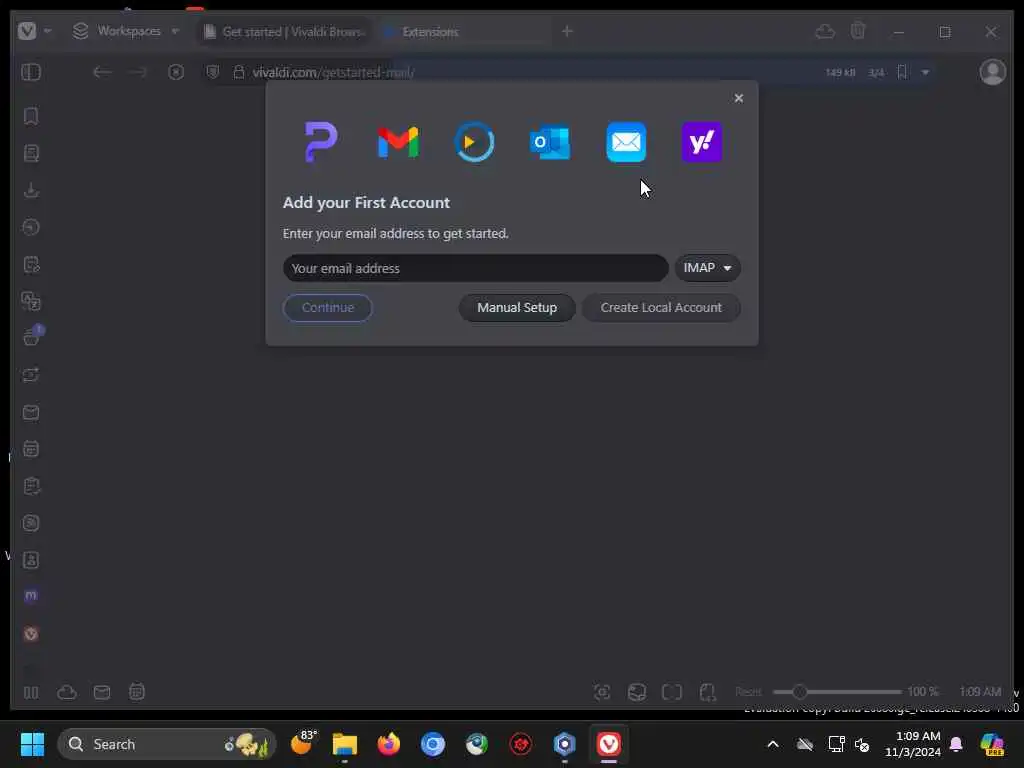Click the taskbar Search box
This screenshot has height=768, width=1024.
pos(167,744)
